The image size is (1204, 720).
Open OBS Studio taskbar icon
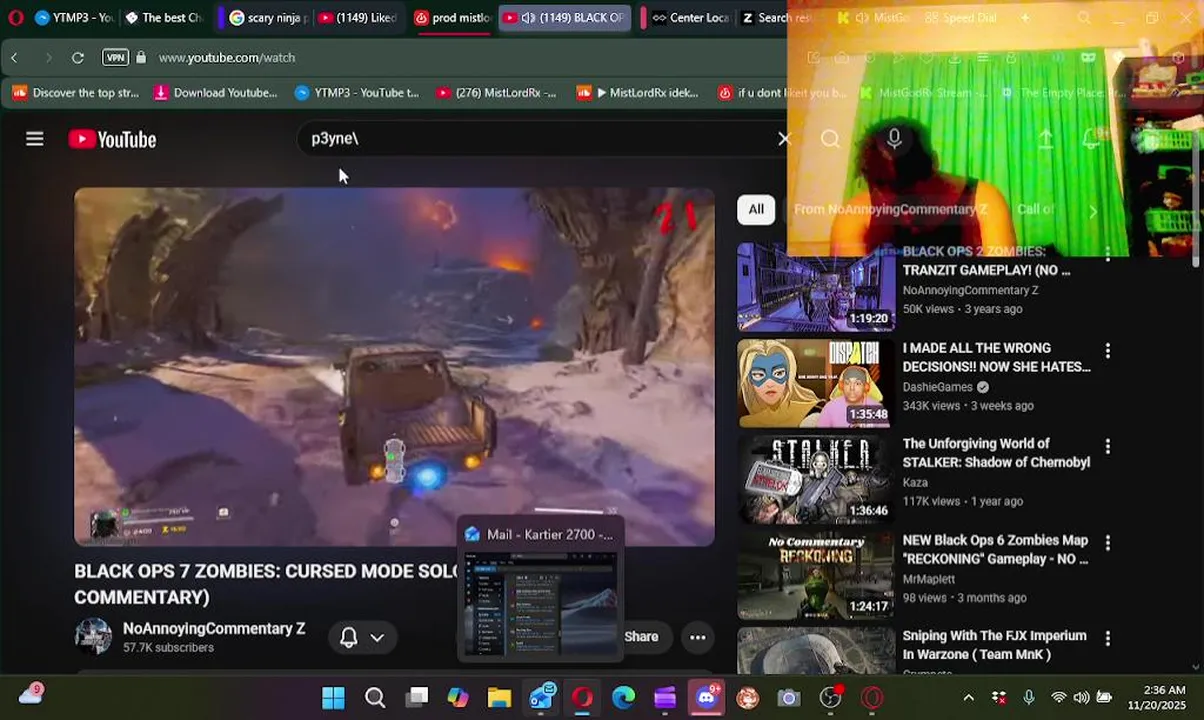[831, 697]
